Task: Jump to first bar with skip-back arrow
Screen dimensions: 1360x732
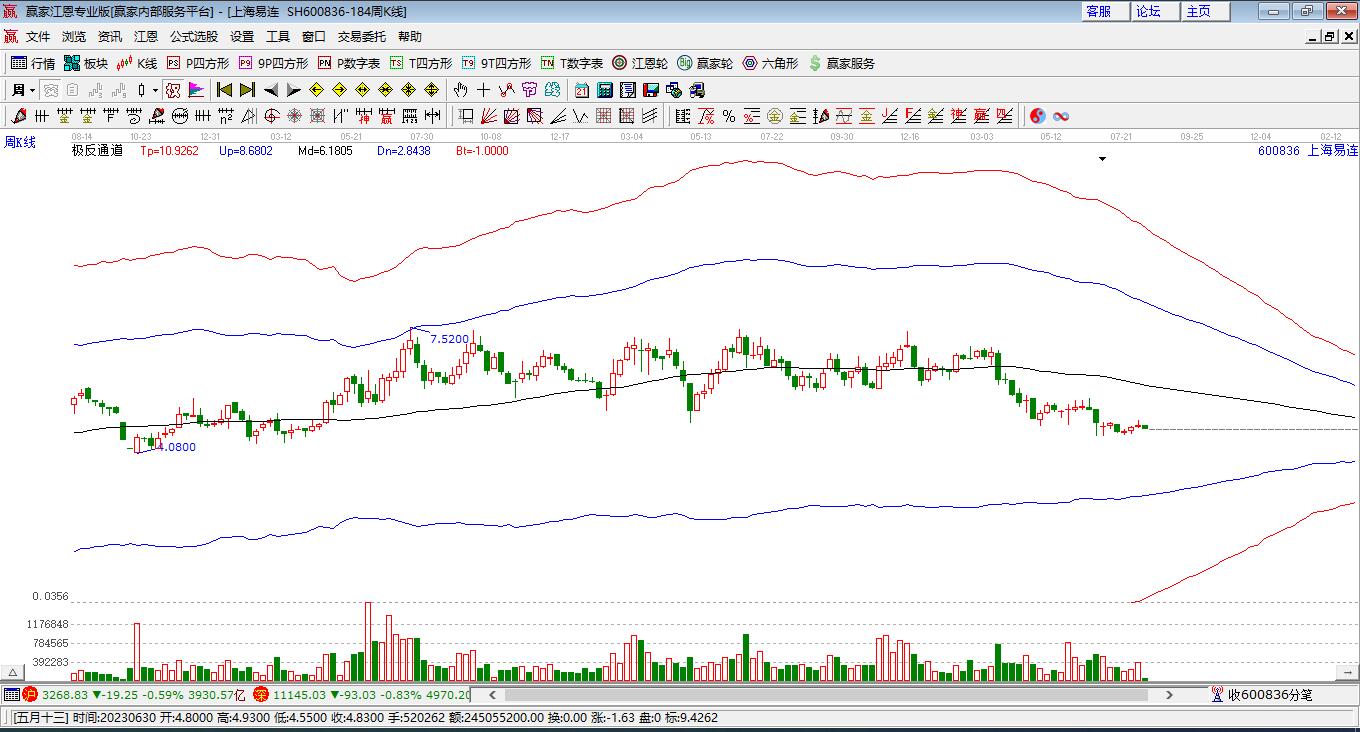Action: pos(224,90)
